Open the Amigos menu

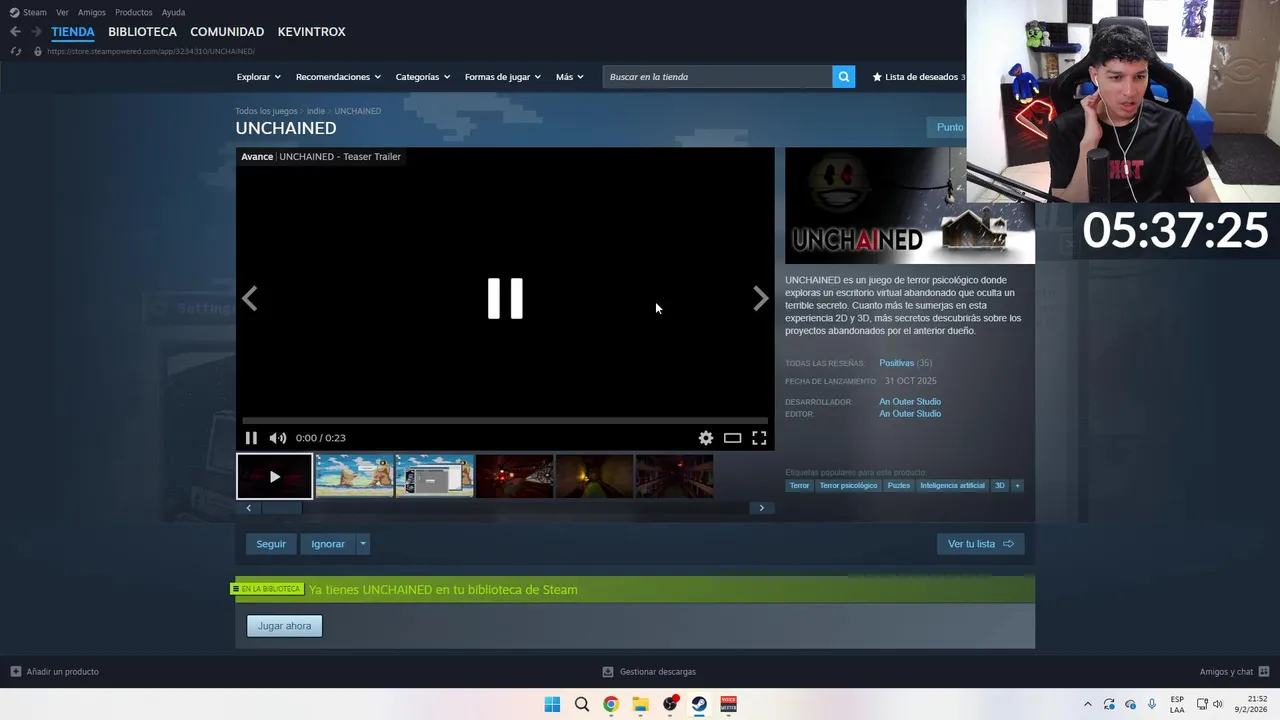click(x=92, y=12)
